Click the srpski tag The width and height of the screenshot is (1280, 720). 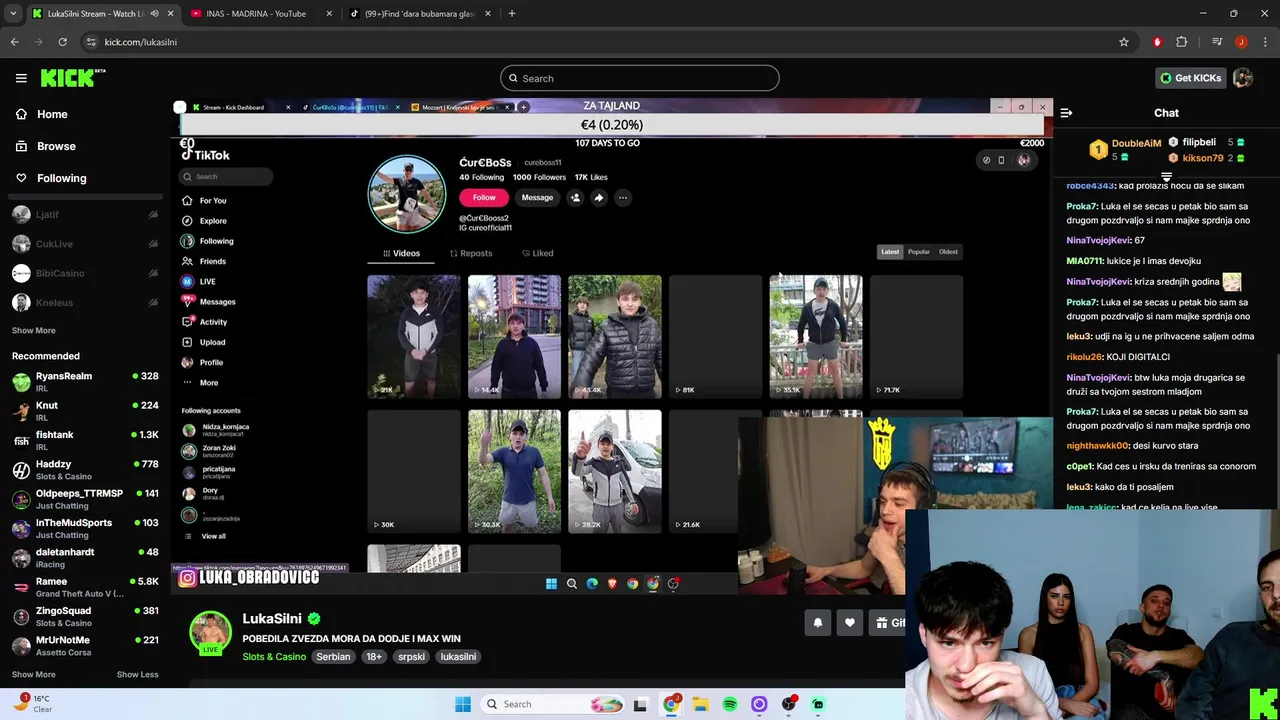[411, 657]
